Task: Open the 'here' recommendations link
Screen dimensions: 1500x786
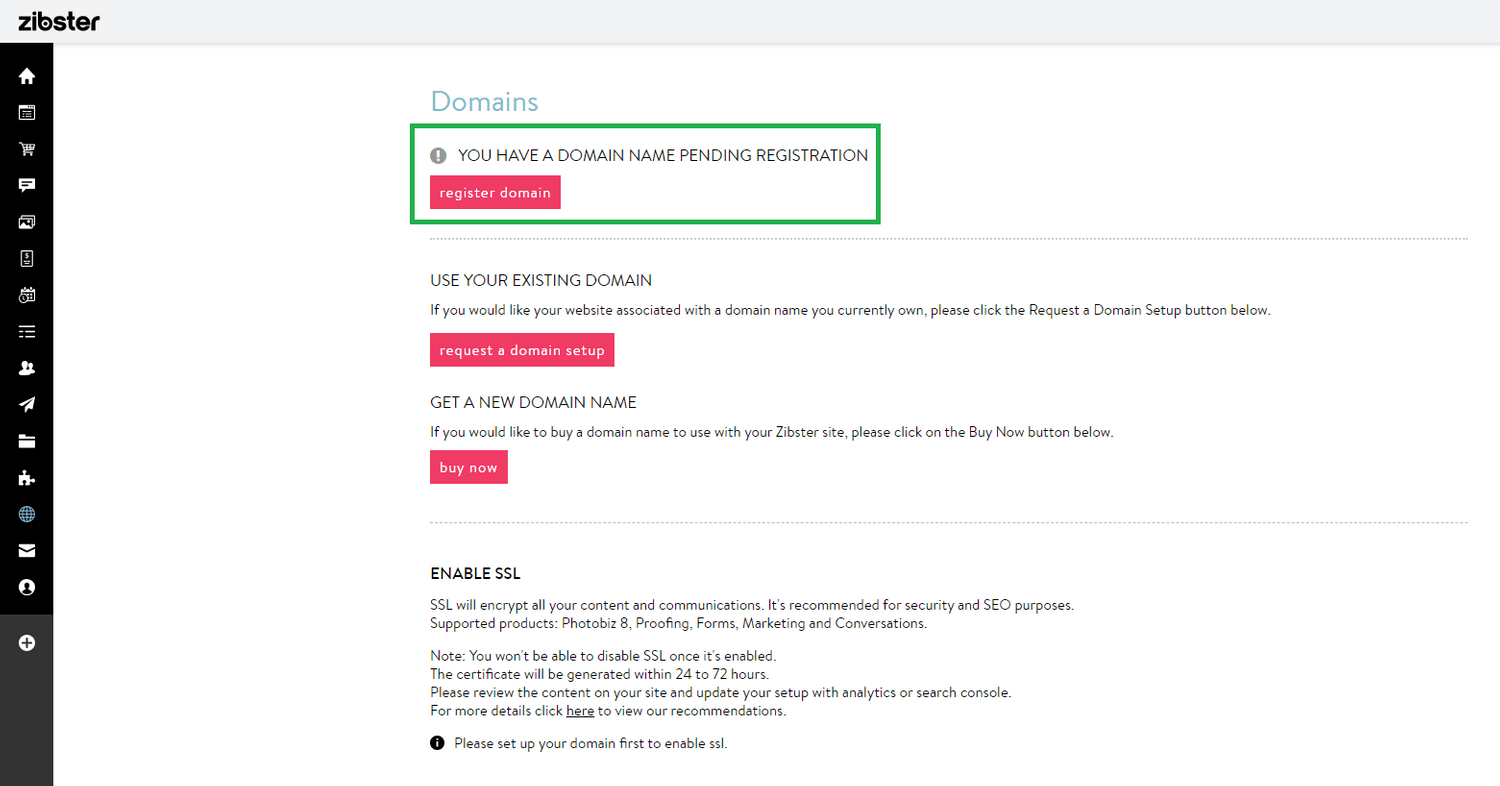Action: click(580, 710)
